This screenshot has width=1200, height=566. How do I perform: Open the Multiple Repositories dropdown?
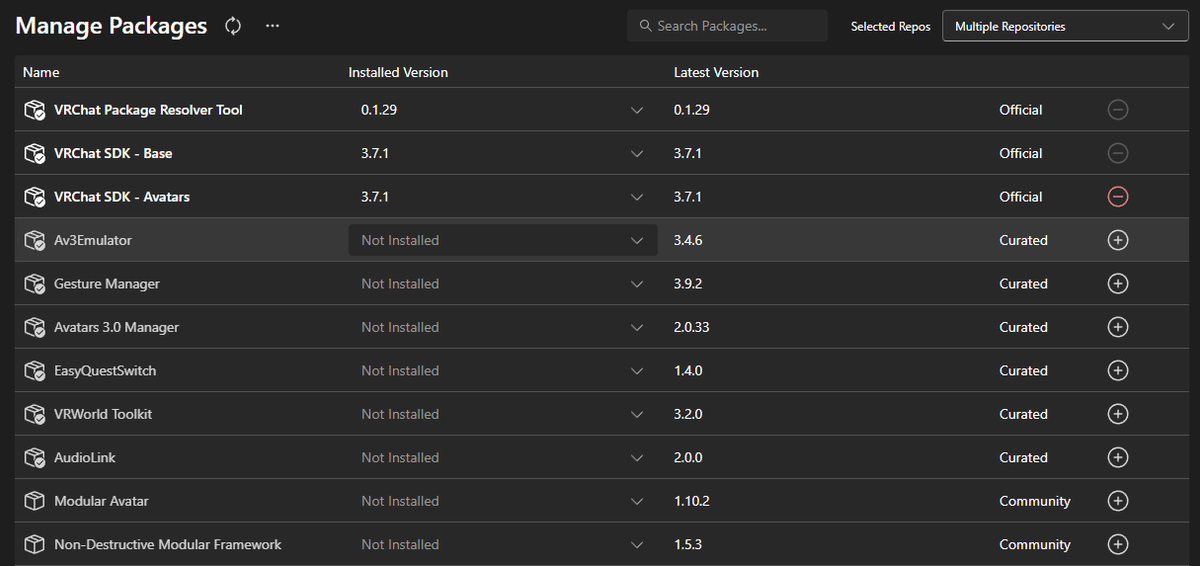(x=1064, y=27)
